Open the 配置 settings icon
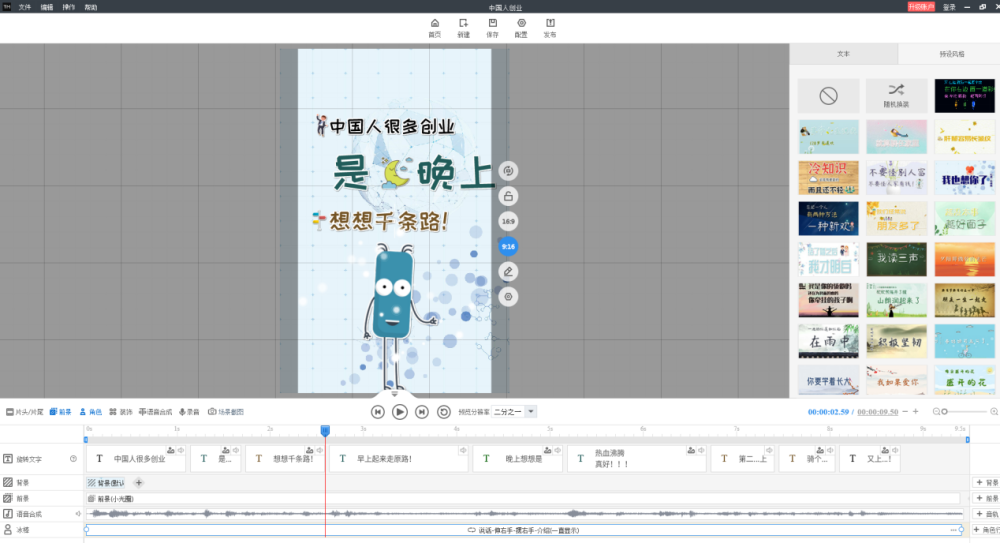This screenshot has height=543, width=1000. coord(521,27)
